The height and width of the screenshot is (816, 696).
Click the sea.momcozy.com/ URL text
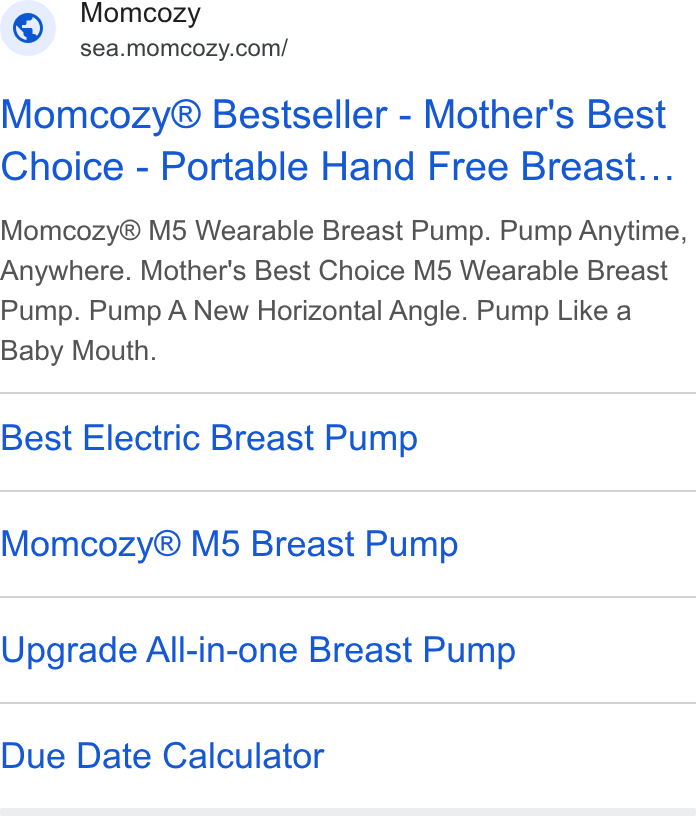pos(183,48)
